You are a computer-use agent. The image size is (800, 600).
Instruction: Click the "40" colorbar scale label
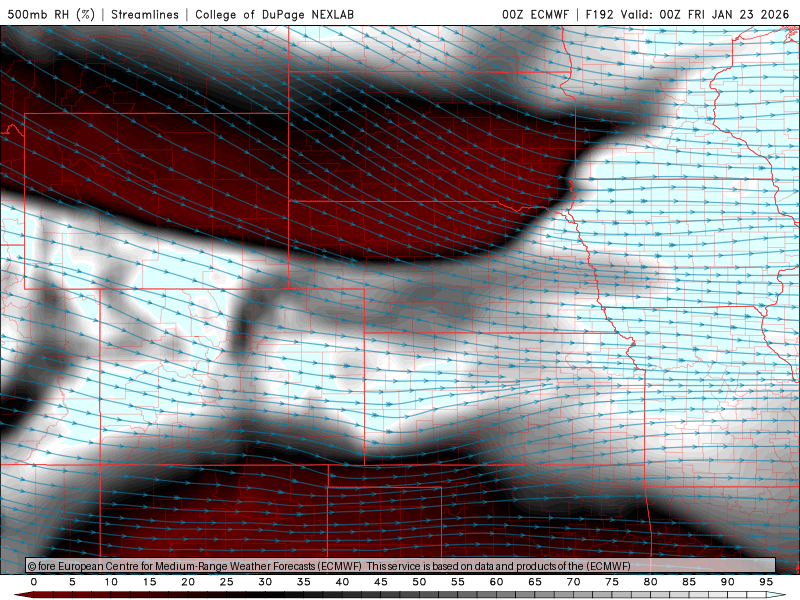click(342, 582)
